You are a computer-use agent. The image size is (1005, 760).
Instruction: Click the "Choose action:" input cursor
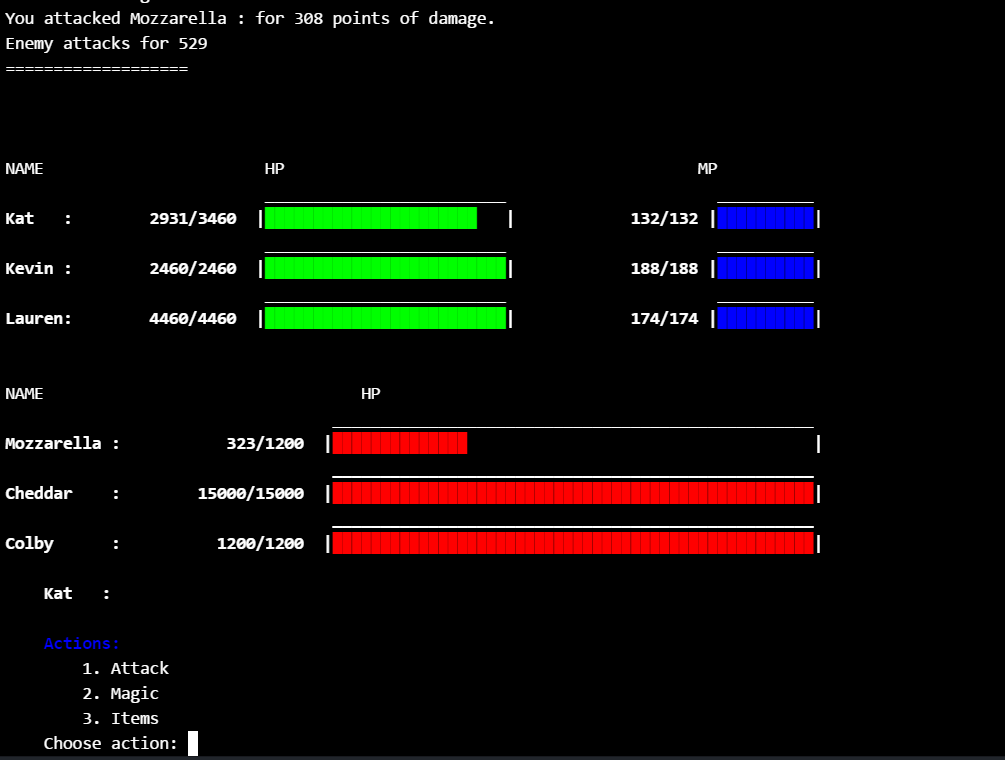(192, 743)
